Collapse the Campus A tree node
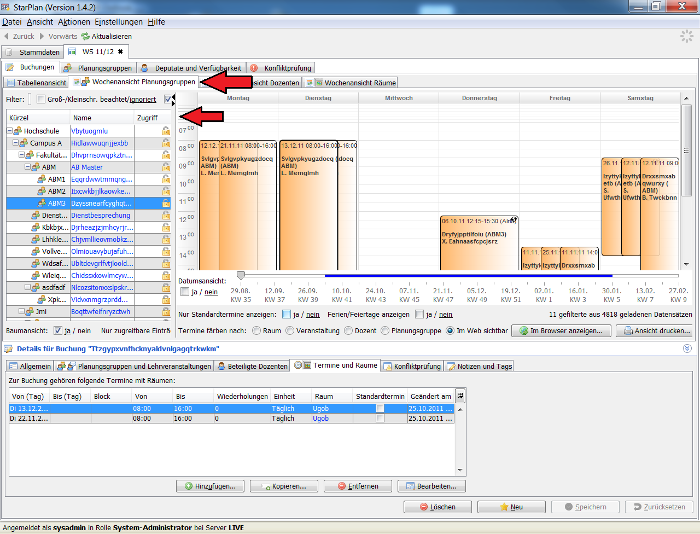700x534 pixels. pos(15,143)
